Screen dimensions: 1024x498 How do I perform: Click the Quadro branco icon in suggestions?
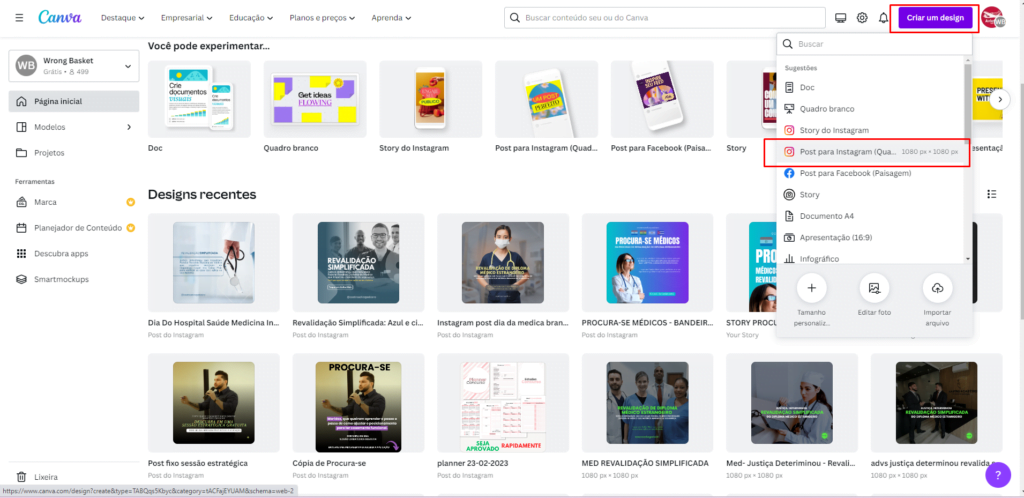point(789,109)
